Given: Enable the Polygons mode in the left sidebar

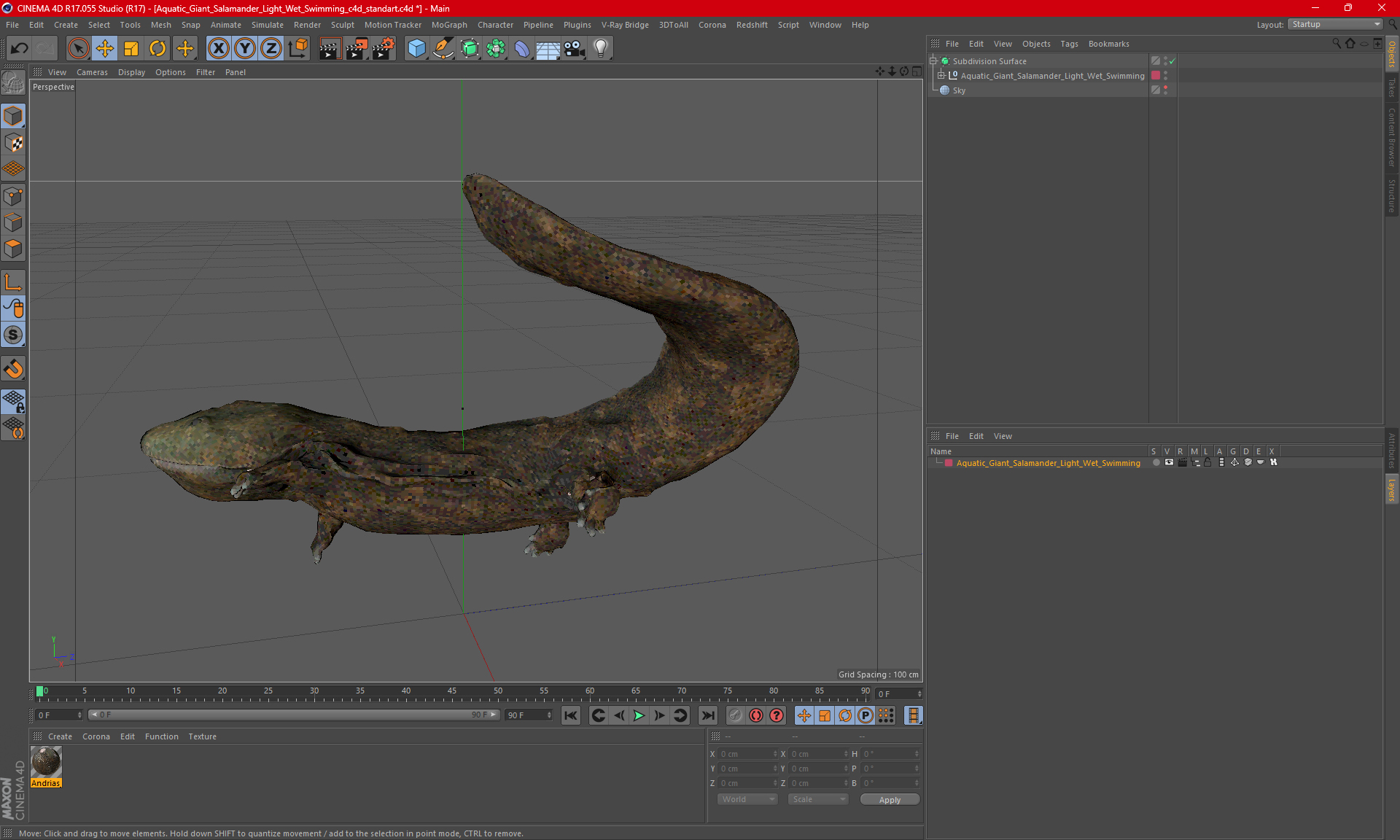Looking at the screenshot, I should pyautogui.click(x=13, y=249).
